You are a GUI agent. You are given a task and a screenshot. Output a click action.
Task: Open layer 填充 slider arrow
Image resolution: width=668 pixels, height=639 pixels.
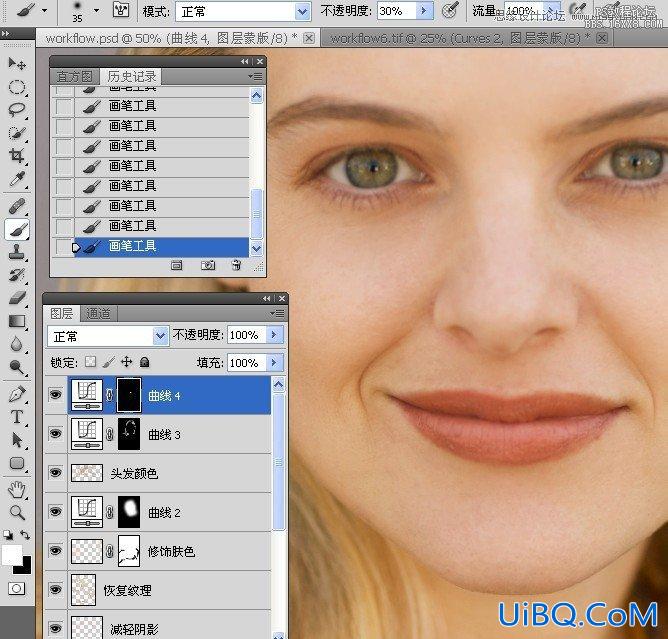pyautogui.click(x=274, y=363)
